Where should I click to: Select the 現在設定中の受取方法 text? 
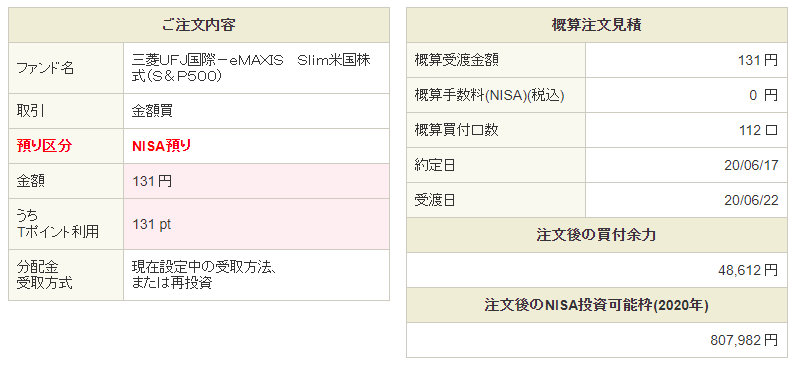point(204,267)
